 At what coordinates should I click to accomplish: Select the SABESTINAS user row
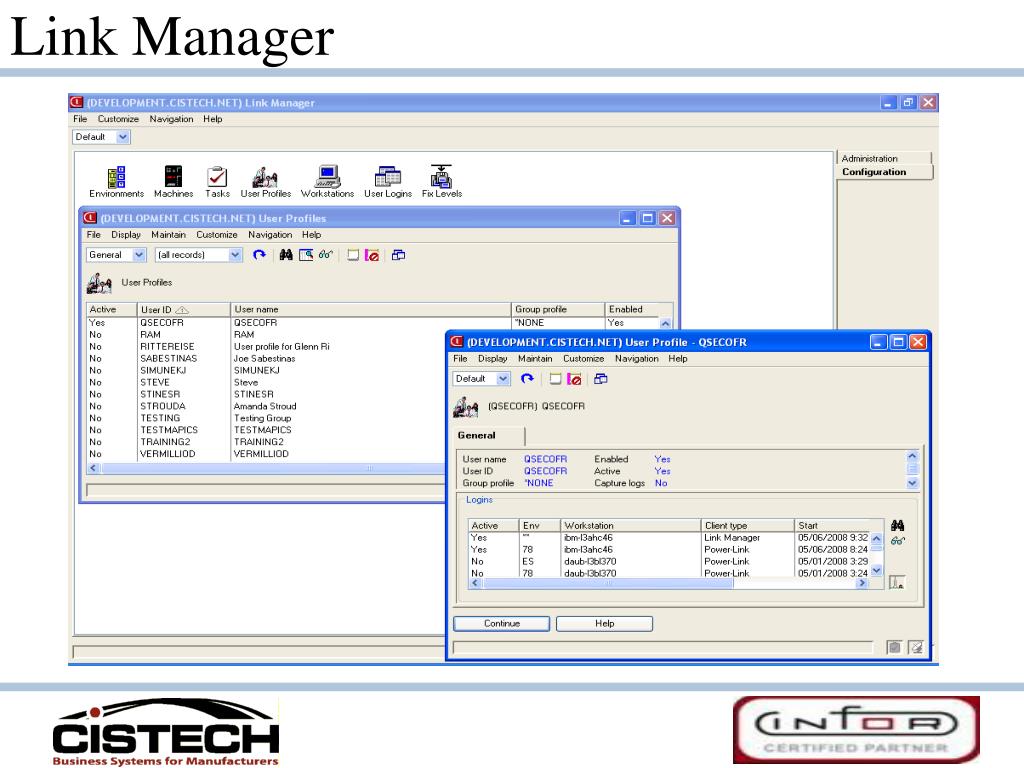click(x=266, y=359)
